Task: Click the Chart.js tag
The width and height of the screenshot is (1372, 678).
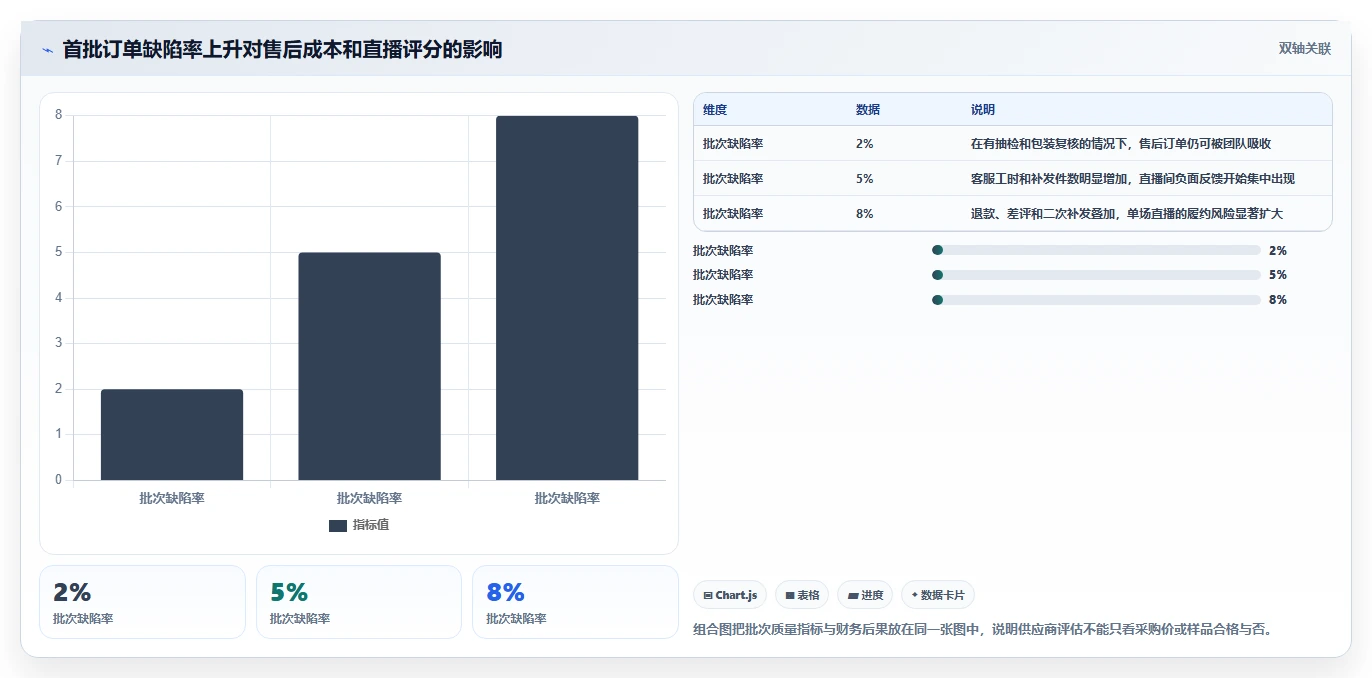Action: tap(730, 595)
